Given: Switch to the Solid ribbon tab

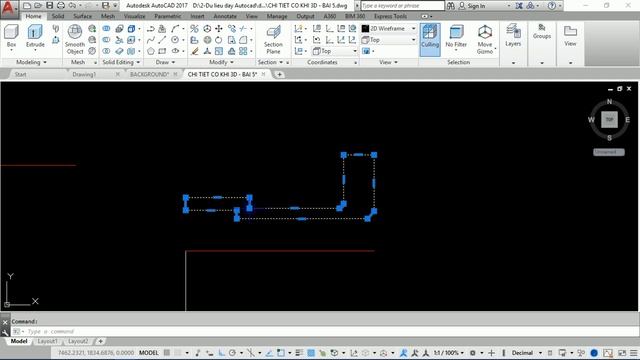Looking at the screenshot, I should coord(58,16).
